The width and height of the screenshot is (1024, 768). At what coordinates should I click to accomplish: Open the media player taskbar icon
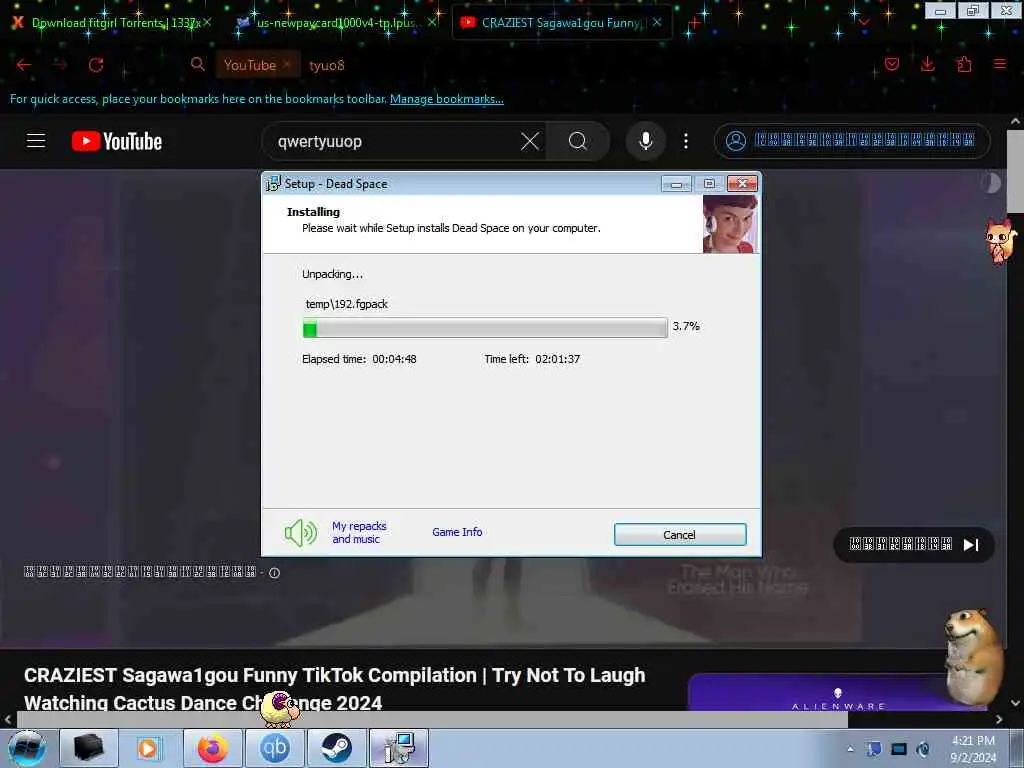pyautogui.click(x=150, y=748)
